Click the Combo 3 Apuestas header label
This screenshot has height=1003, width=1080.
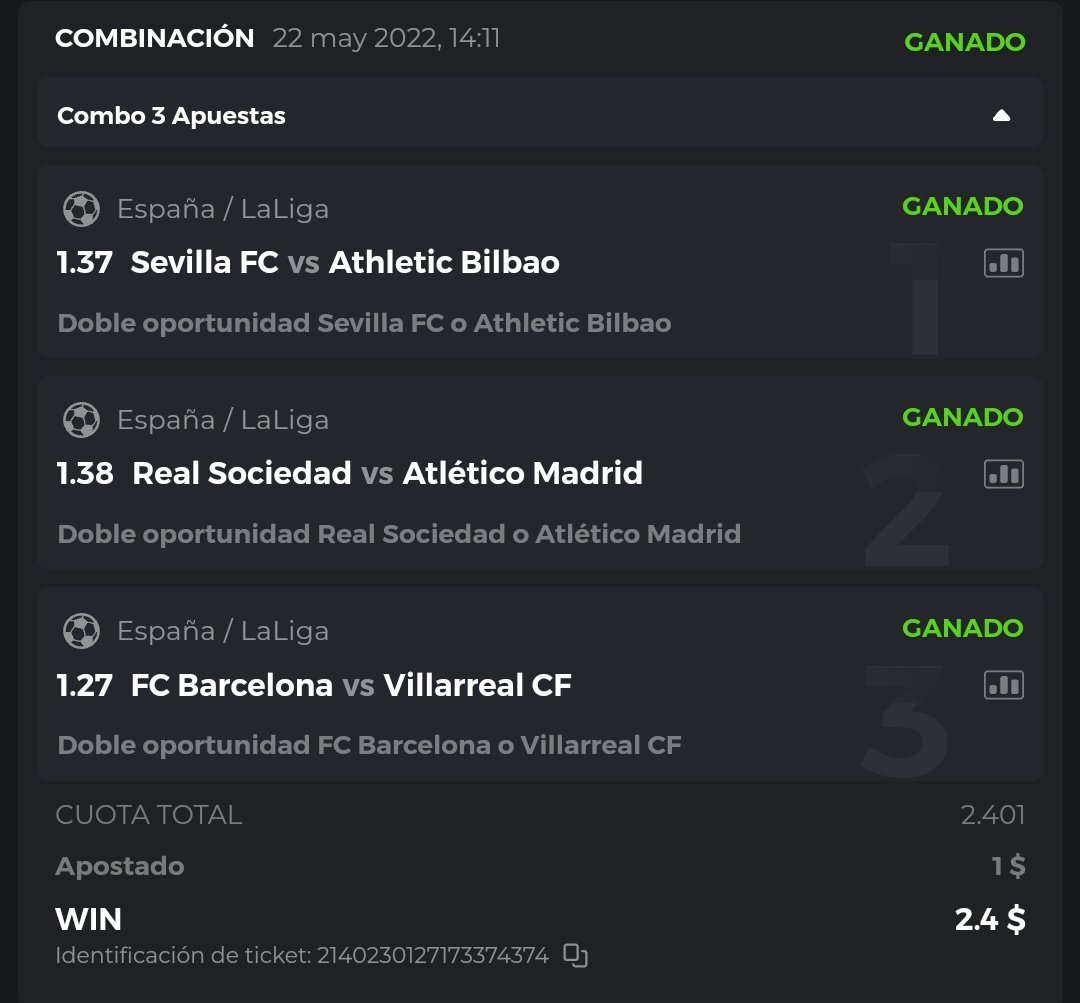(171, 116)
